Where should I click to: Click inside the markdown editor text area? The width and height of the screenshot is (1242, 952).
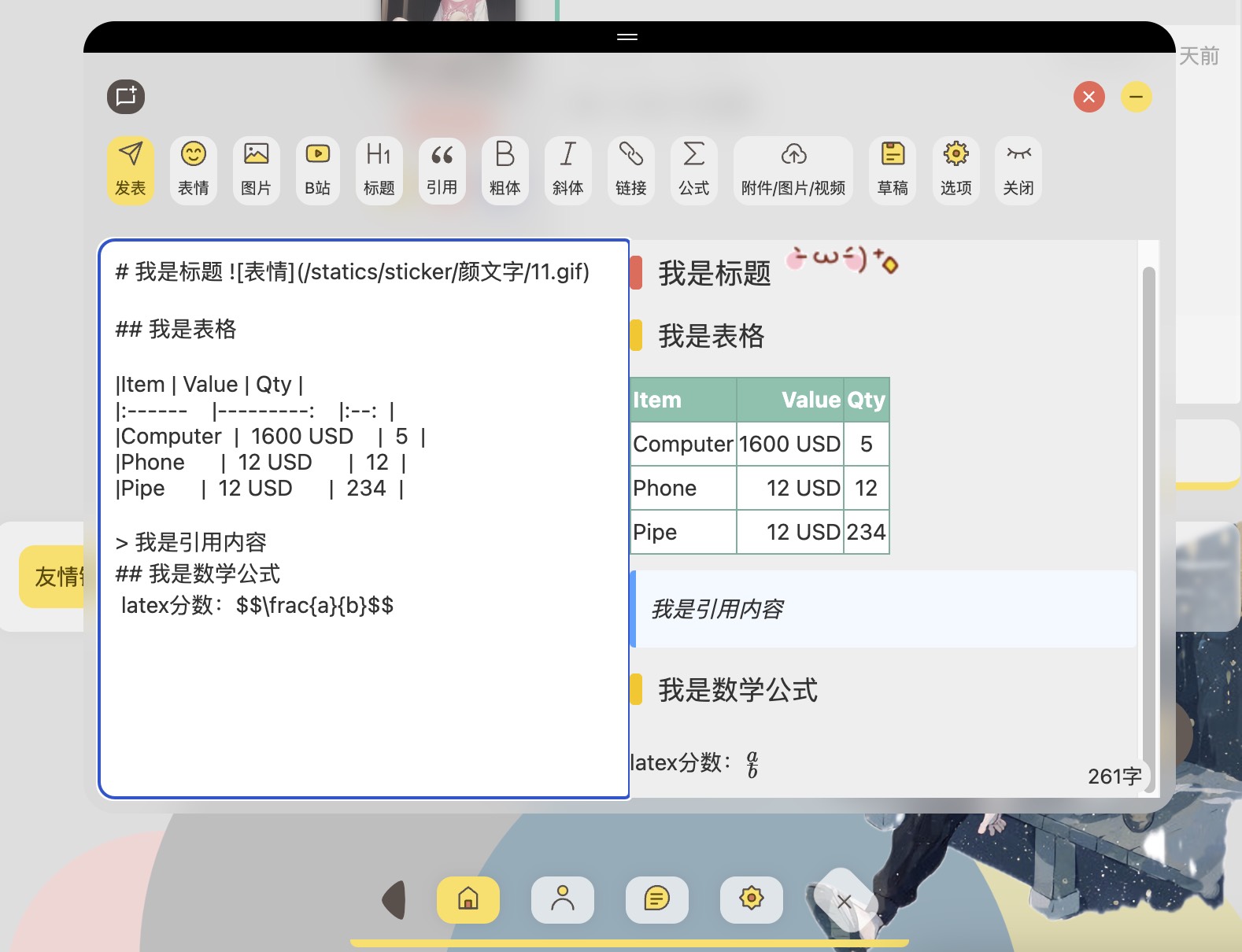(364, 692)
